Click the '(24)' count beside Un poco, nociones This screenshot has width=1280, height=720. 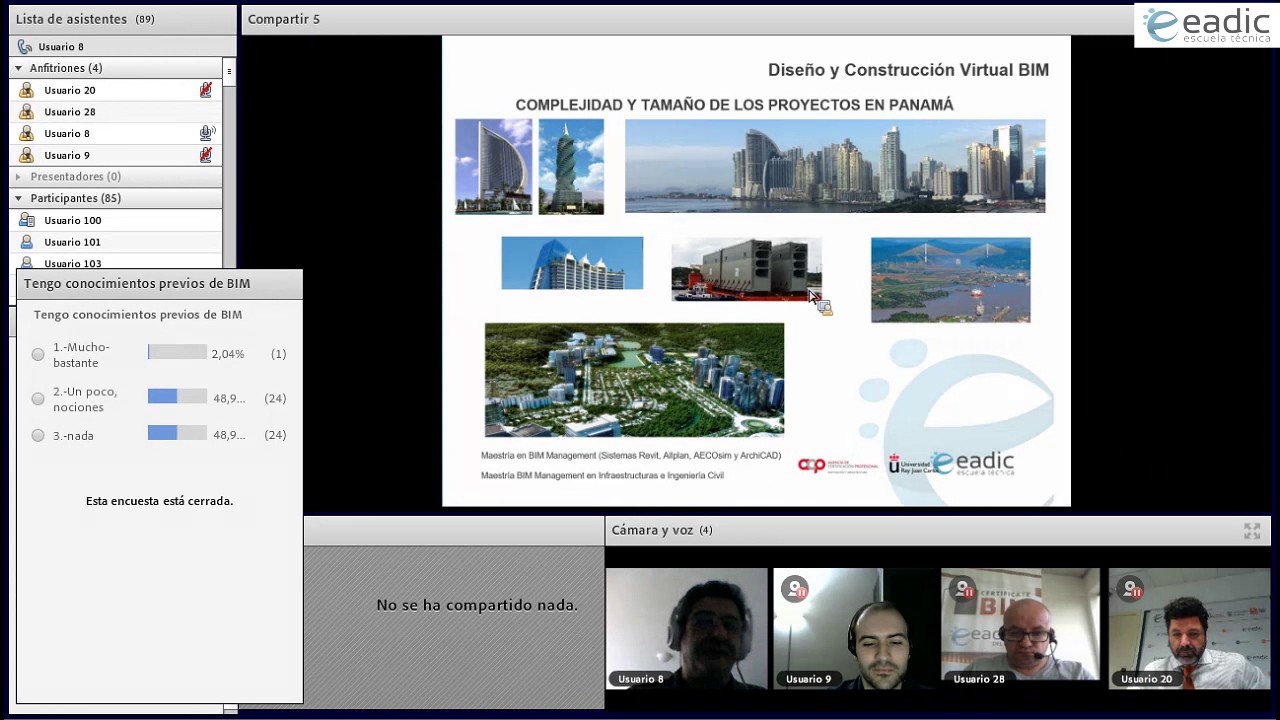tap(275, 398)
